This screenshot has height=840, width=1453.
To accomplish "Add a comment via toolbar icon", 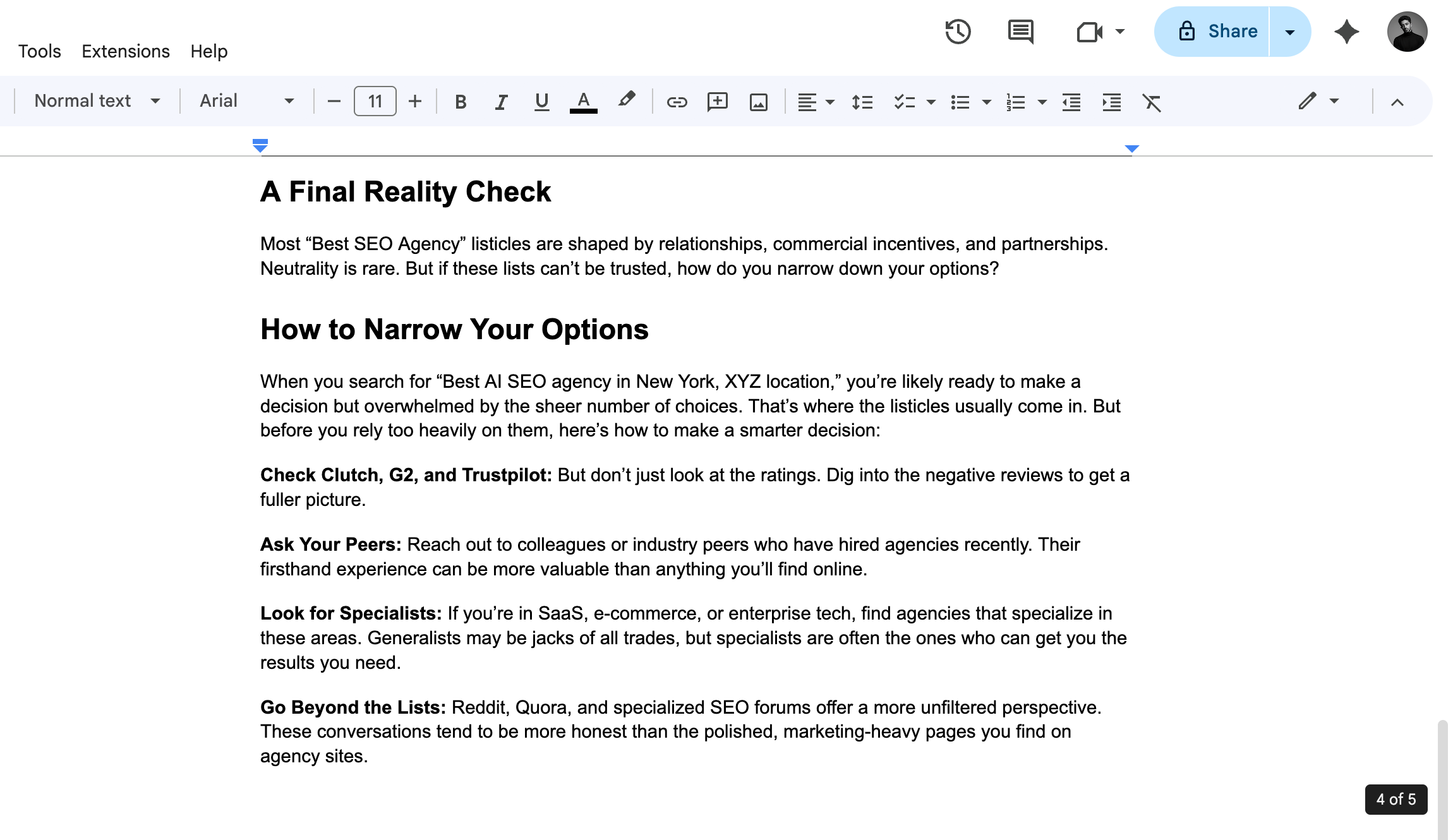I will coord(717,102).
